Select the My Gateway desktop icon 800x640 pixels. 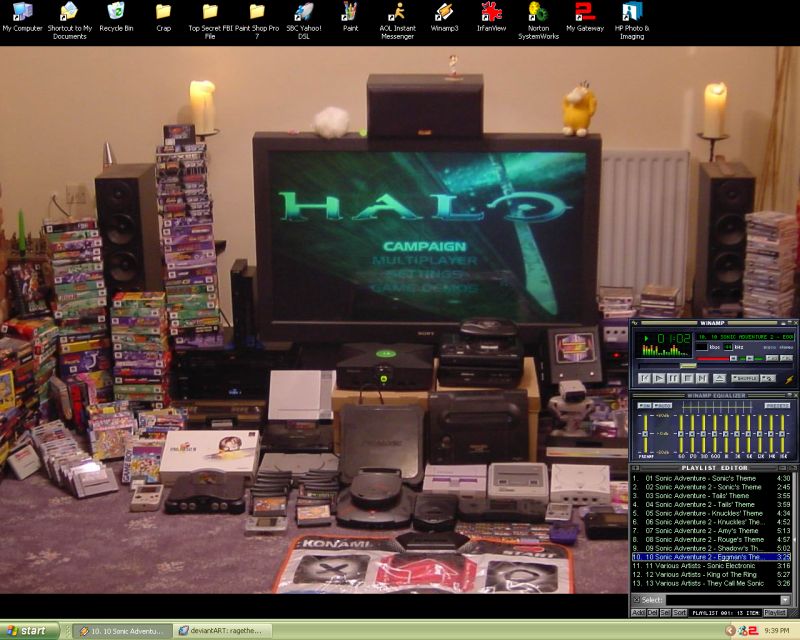pos(585,18)
